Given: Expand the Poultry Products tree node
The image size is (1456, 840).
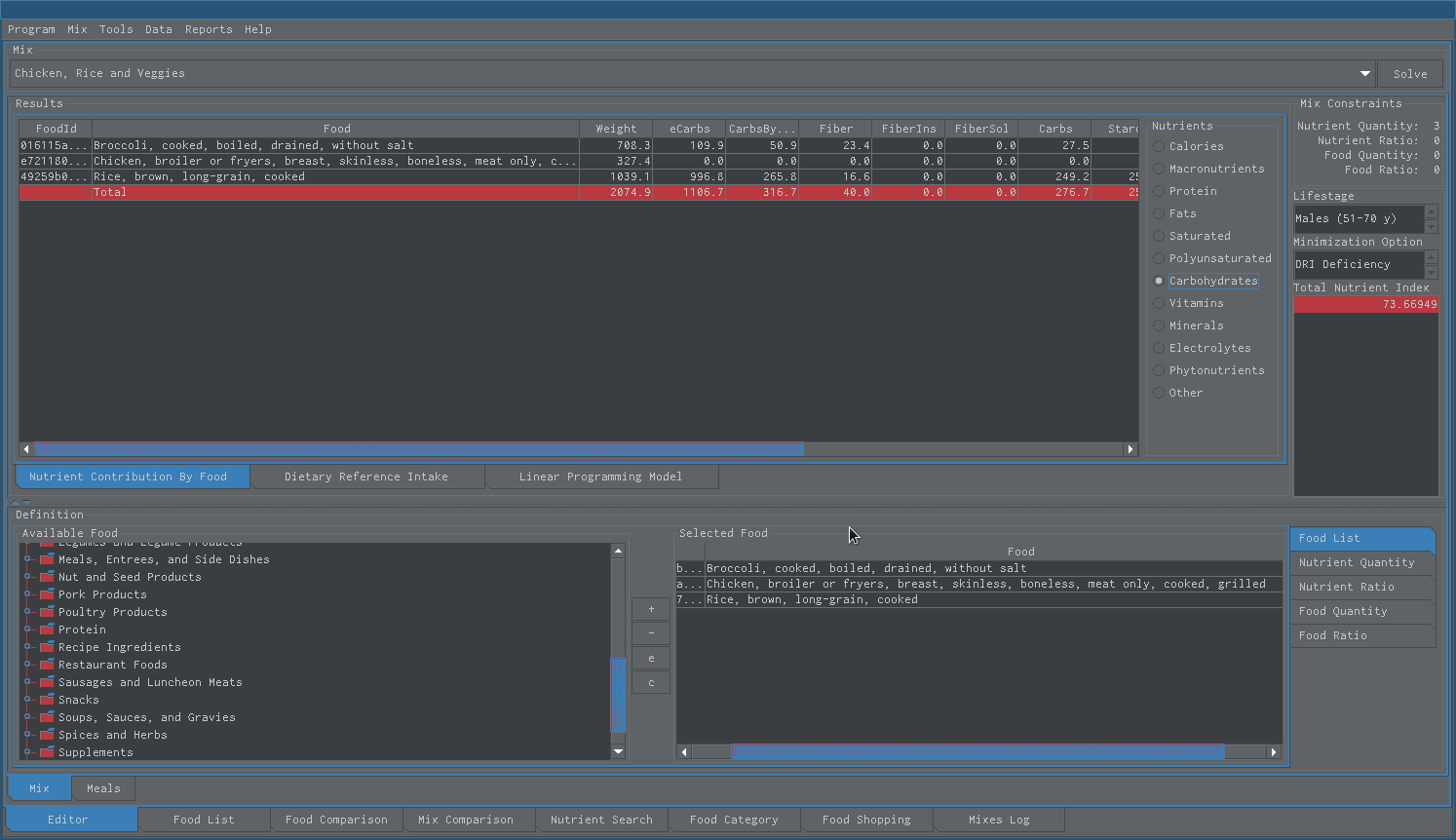Looking at the screenshot, I should [28, 612].
